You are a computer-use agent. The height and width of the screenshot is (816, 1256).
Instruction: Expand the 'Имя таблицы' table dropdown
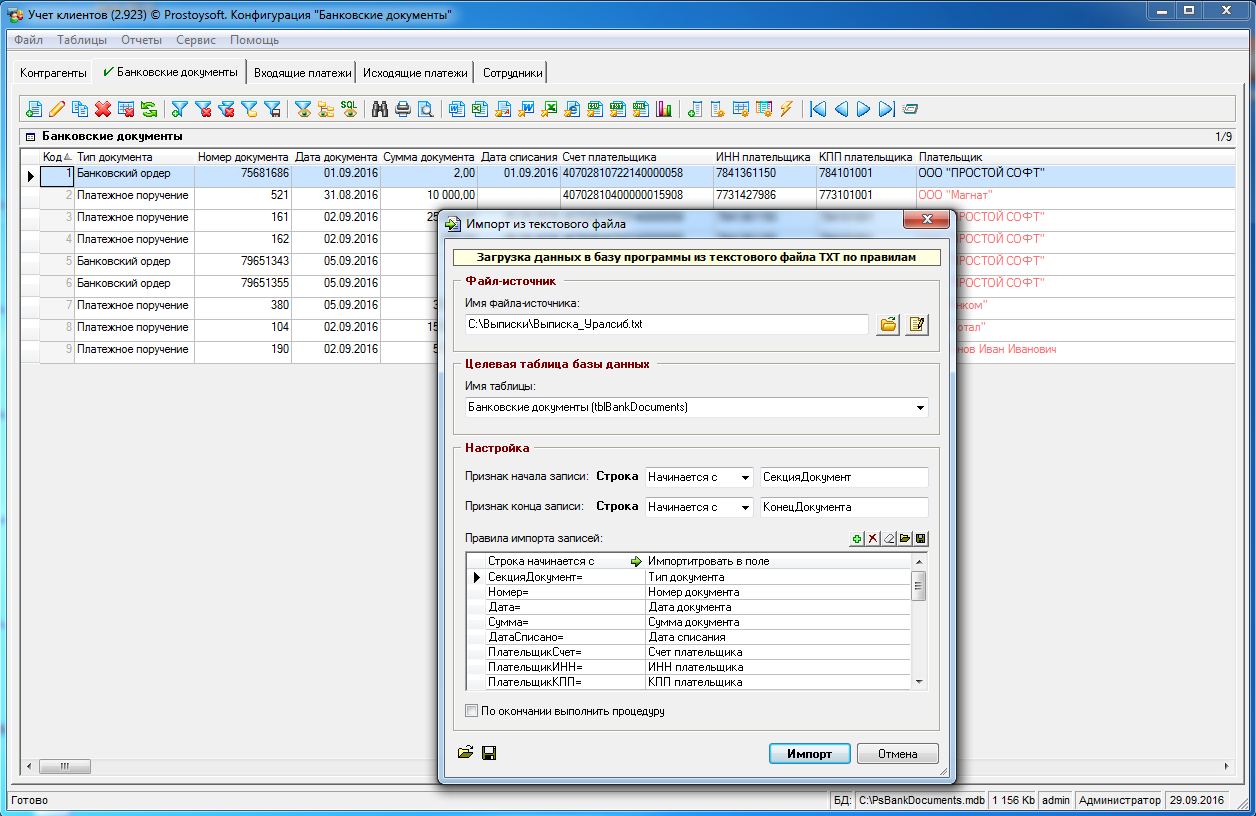(x=918, y=407)
